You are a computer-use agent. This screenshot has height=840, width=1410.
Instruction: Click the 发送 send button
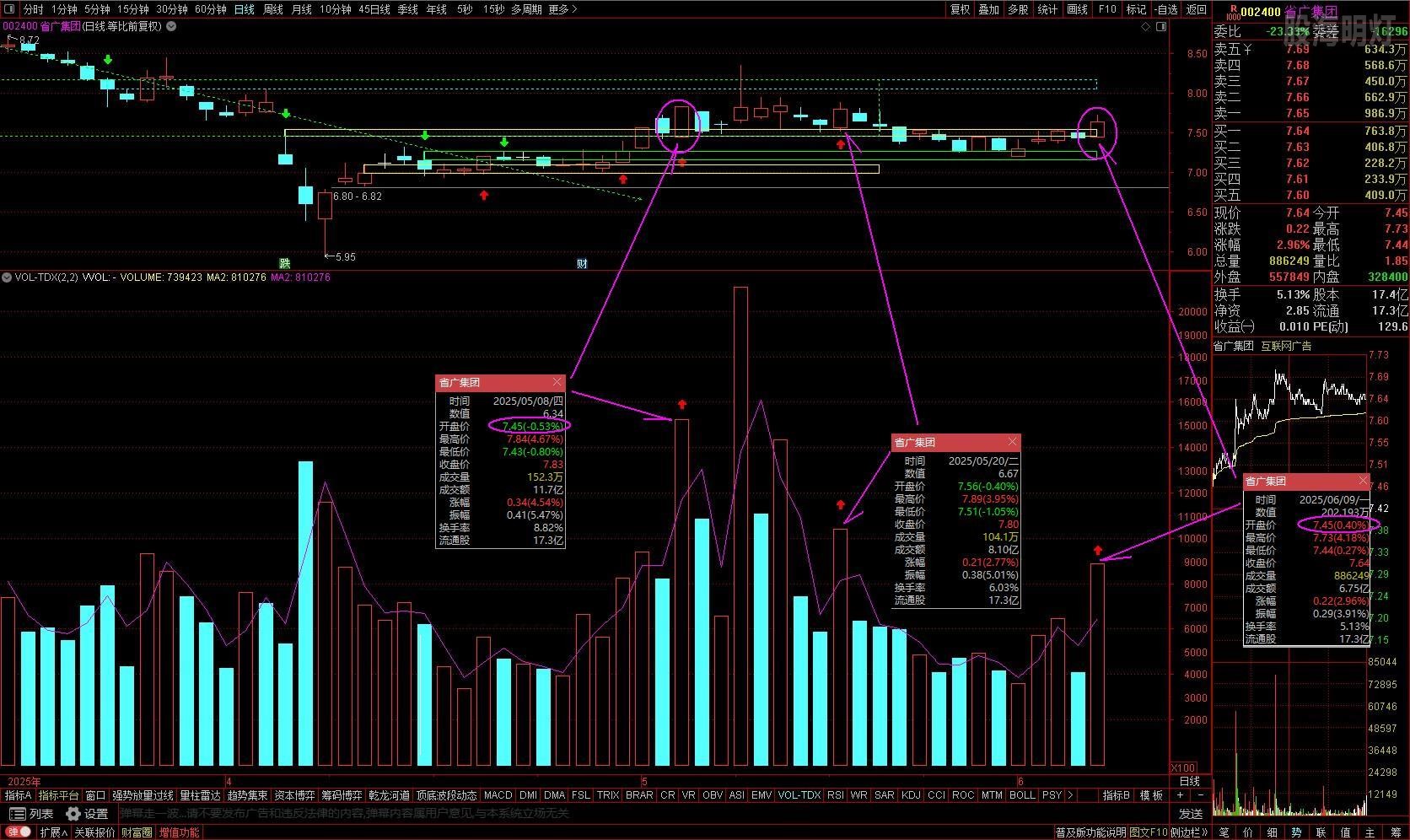pos(1191,814)
